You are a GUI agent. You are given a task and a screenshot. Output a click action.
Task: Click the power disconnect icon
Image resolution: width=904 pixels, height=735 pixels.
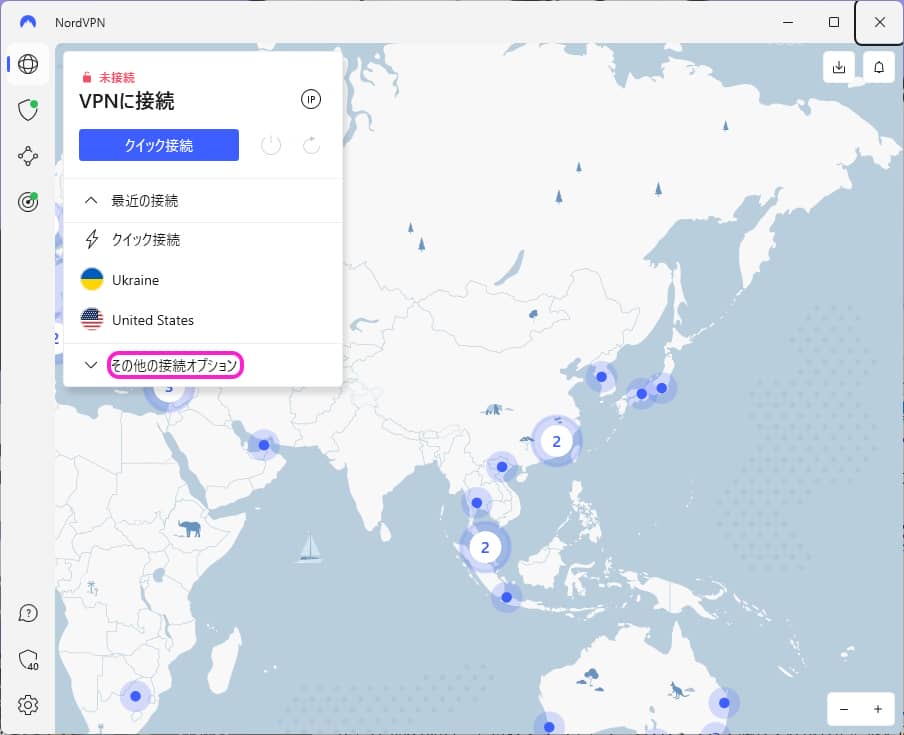(x=271, y=145)
